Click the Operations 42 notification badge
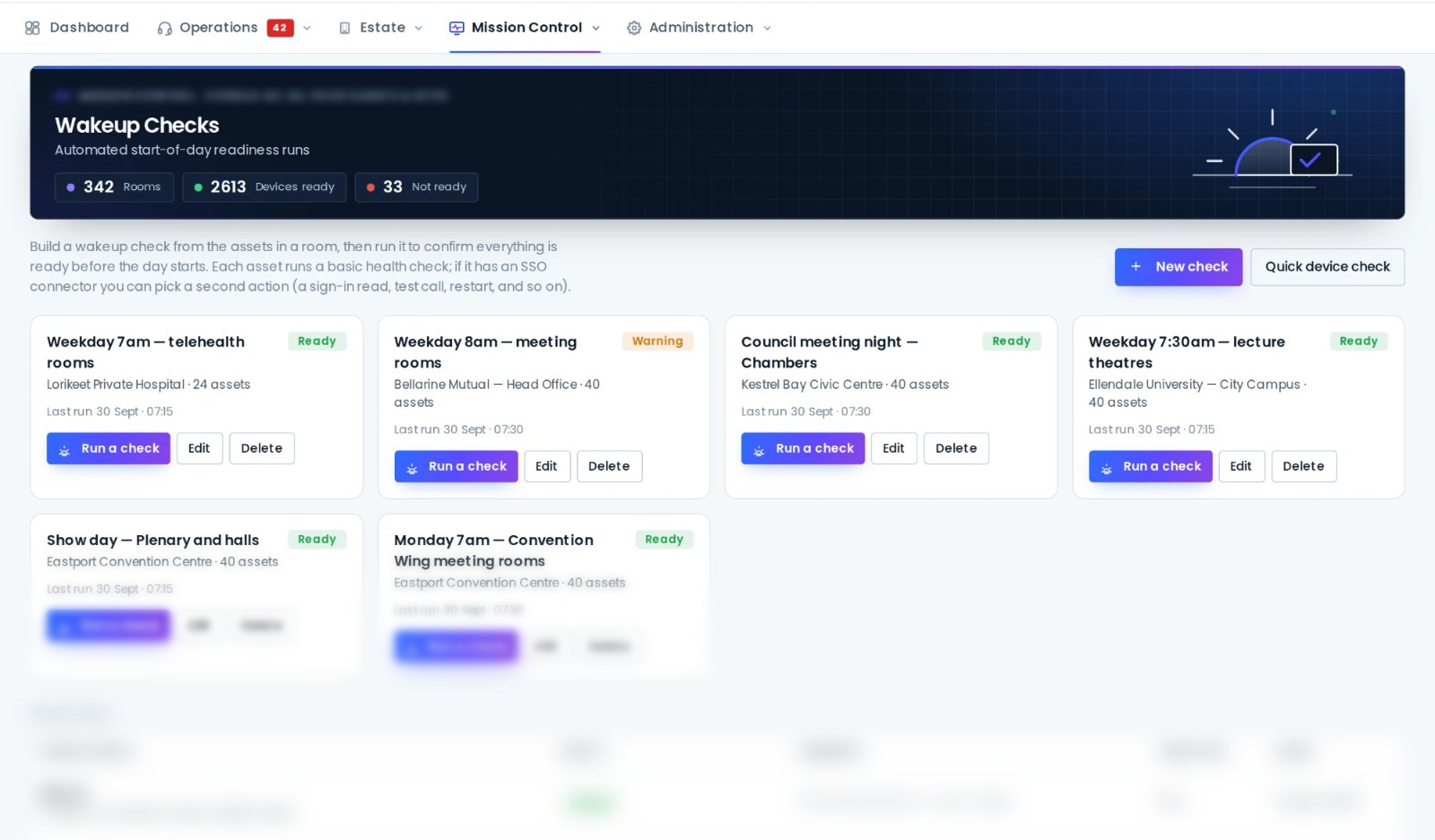 point(280,28)
